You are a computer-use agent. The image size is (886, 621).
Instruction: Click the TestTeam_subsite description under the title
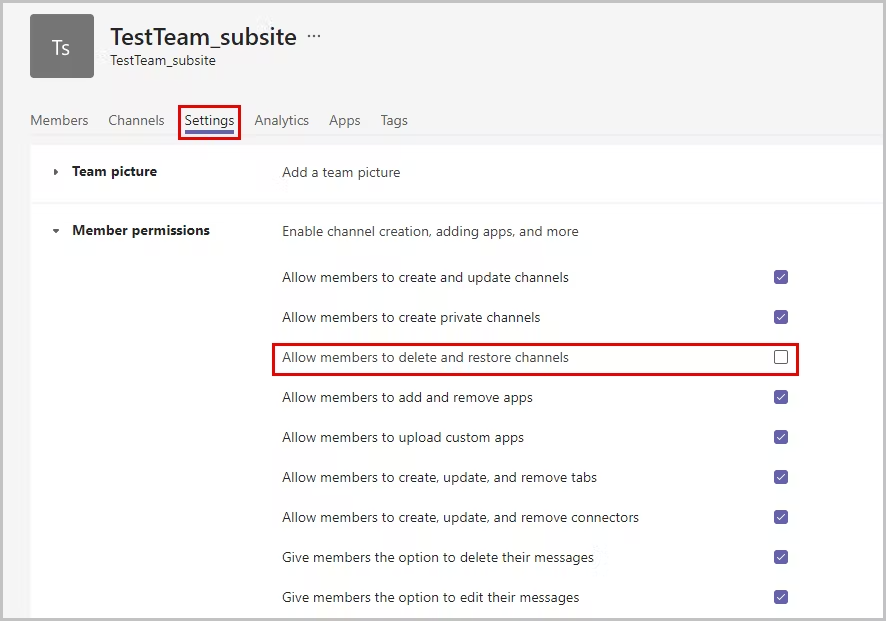click(x=163, y=60)
